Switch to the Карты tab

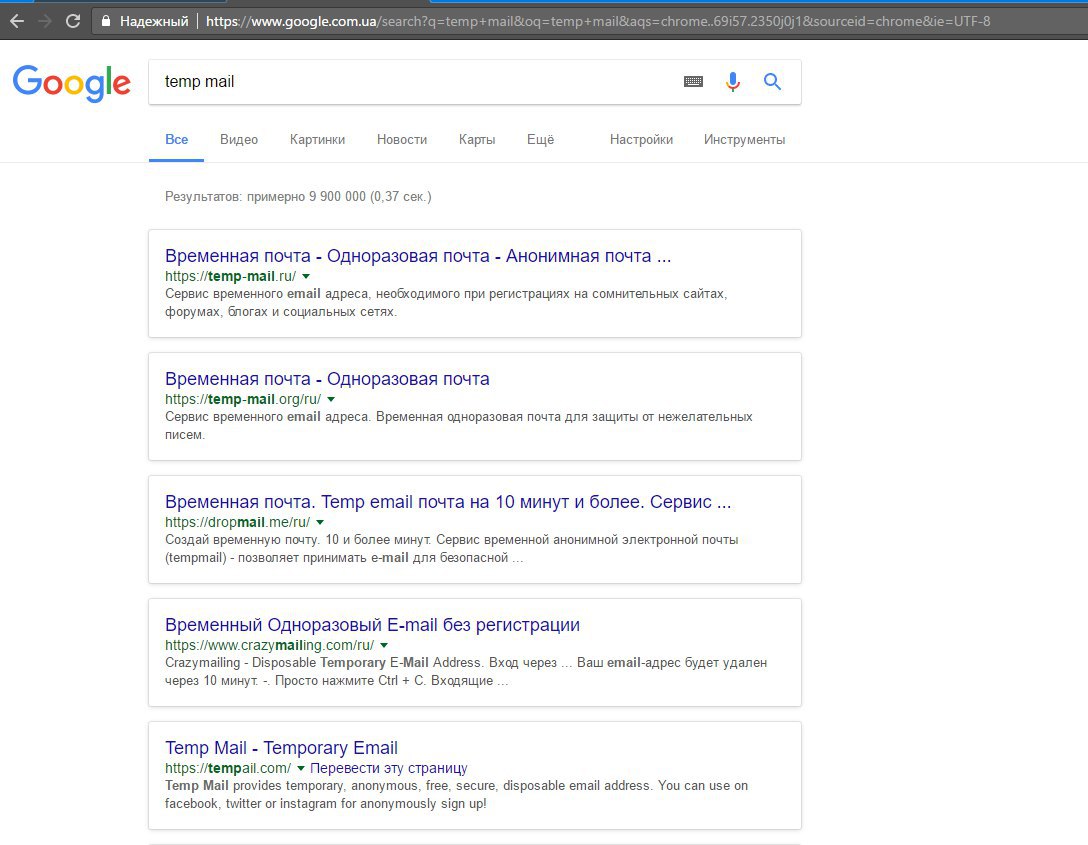pos(477,139)
